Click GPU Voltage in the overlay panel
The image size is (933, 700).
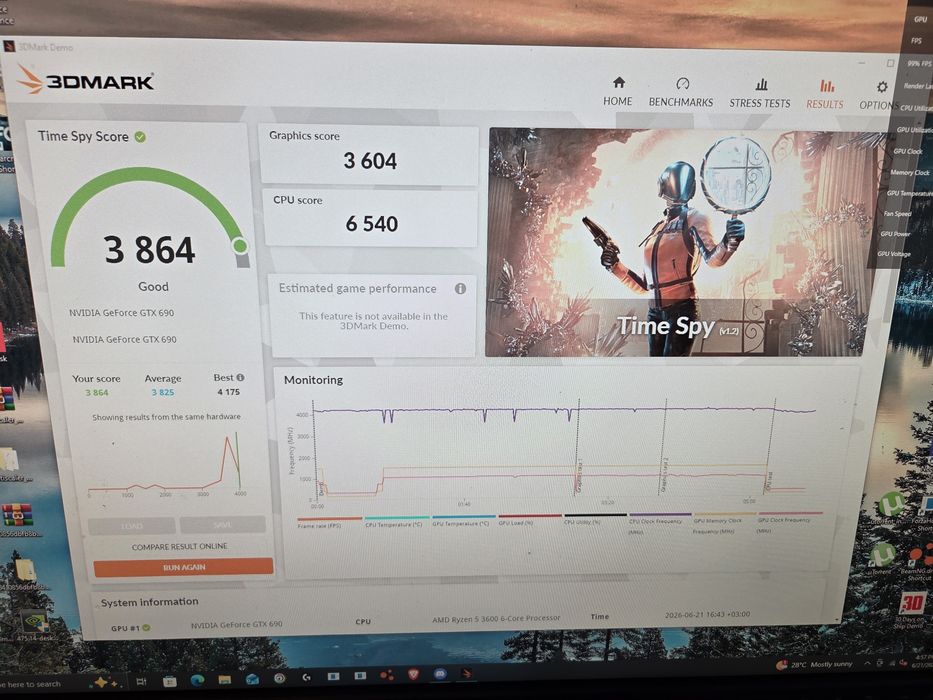coord(894,254)
